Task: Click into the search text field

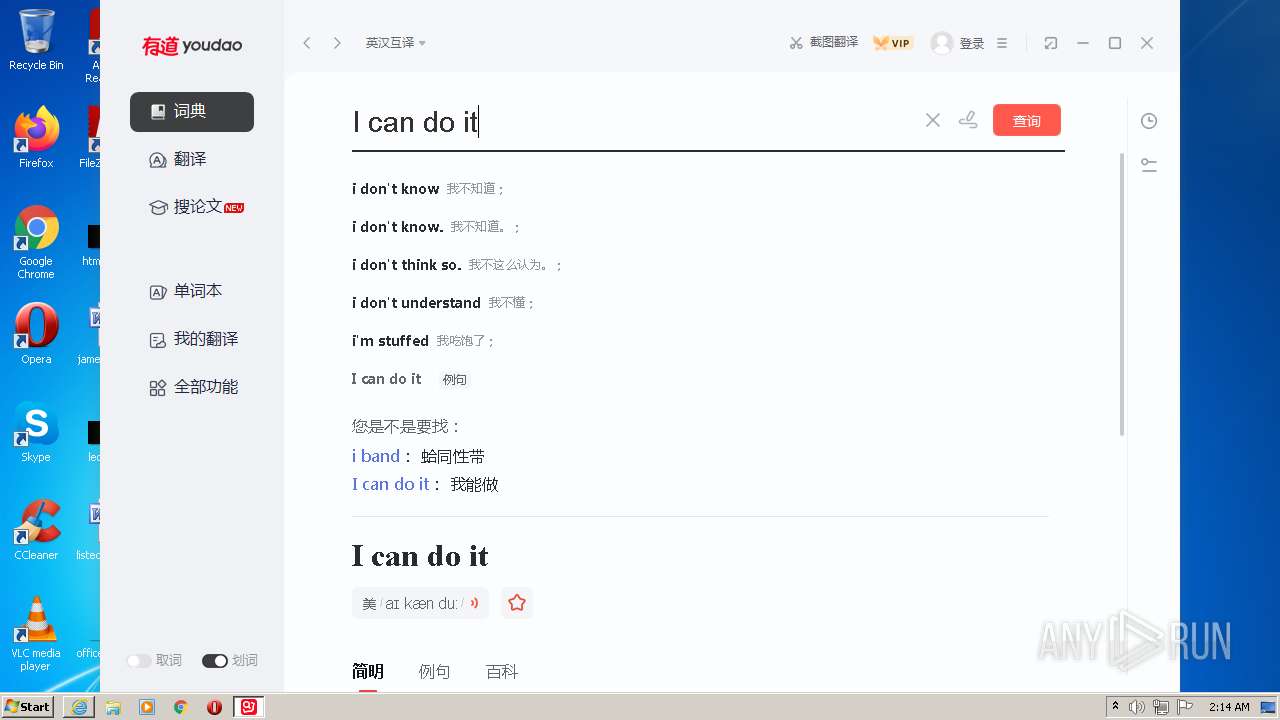Action: 635,122
